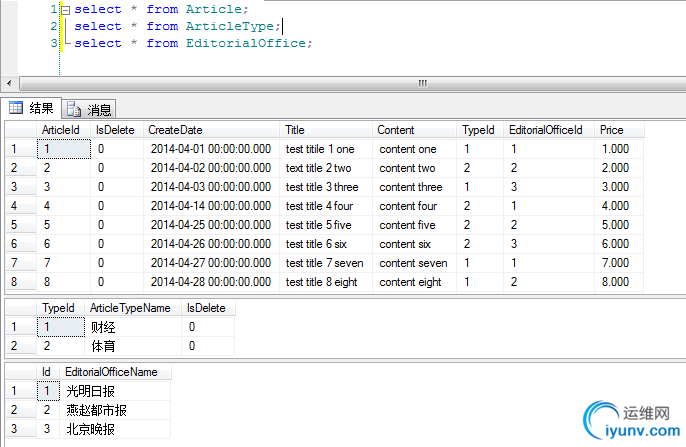Select price cell 1.000

(x=619, y=149)
